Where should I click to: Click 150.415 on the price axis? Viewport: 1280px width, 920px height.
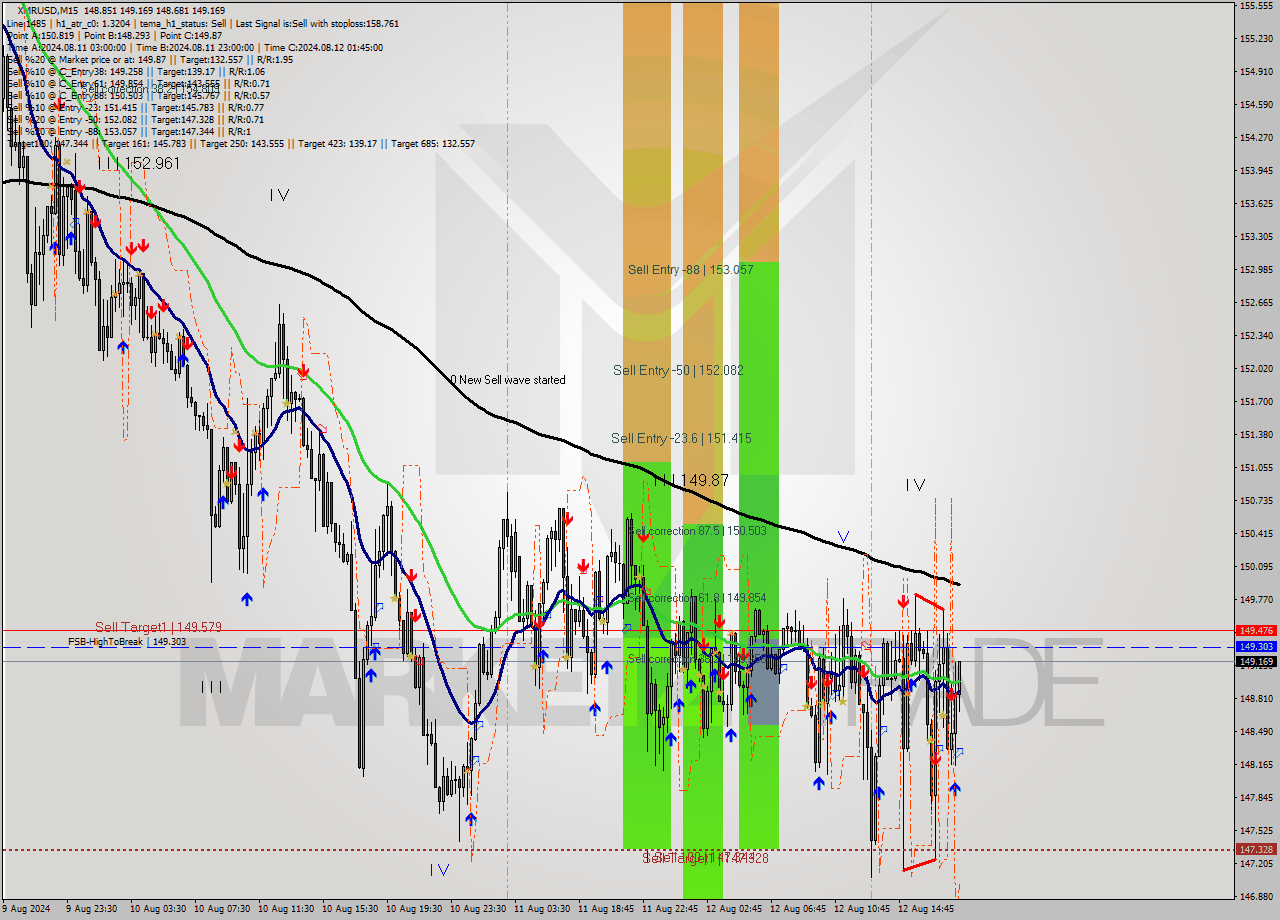1256,533
